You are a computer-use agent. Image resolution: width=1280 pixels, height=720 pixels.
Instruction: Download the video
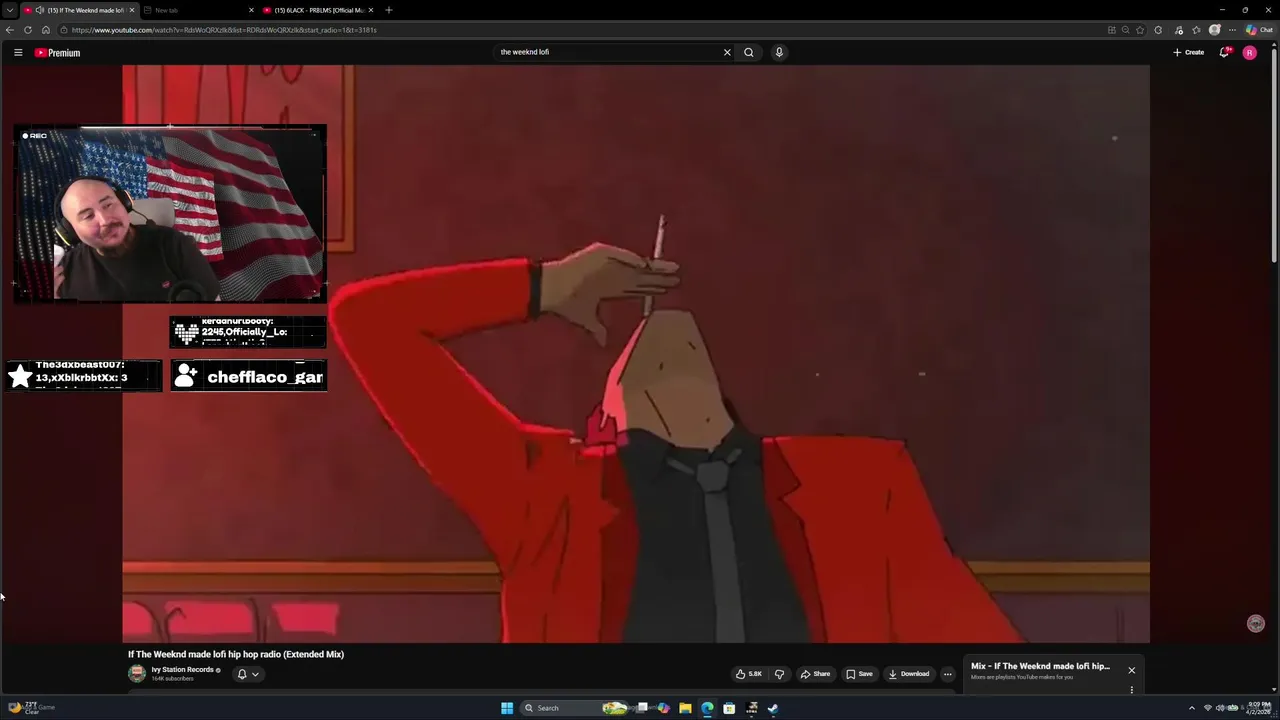pyautogui.click(x=909, y=674)
